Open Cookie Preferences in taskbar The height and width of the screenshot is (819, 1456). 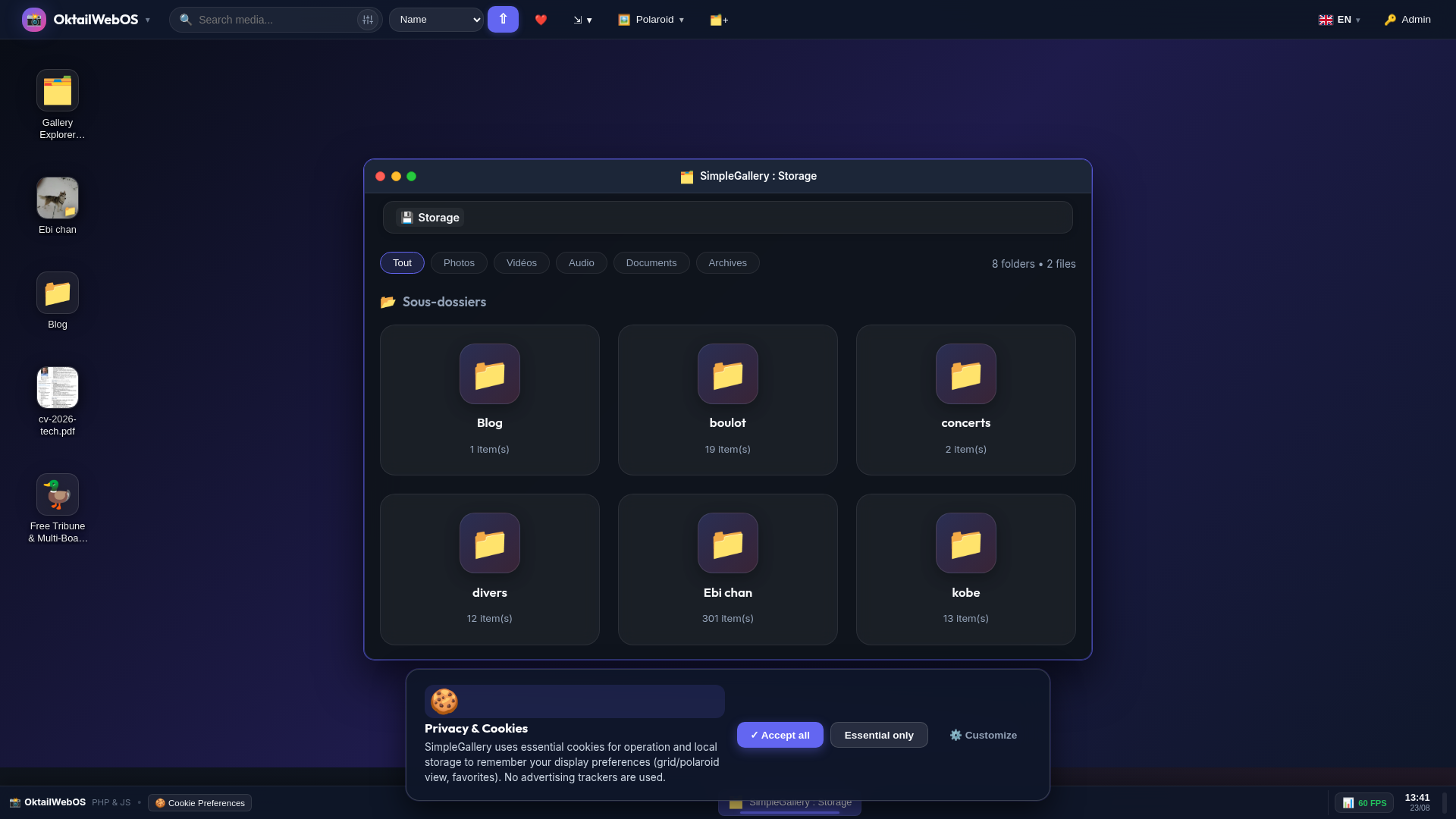pyautogui.click(x=200, y=803)
